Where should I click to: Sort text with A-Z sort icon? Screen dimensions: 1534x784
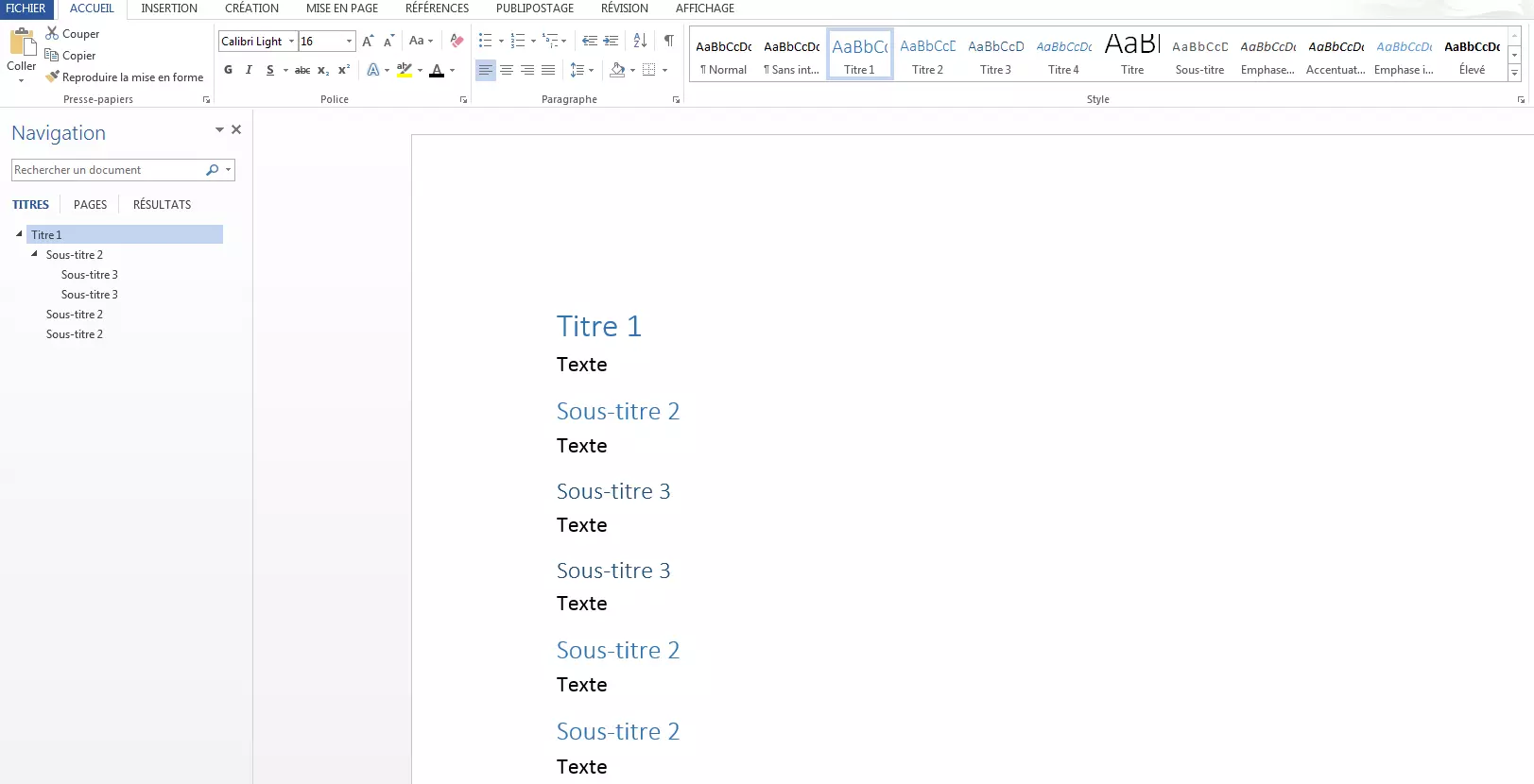pyautogui.click(x=640, y=41)
